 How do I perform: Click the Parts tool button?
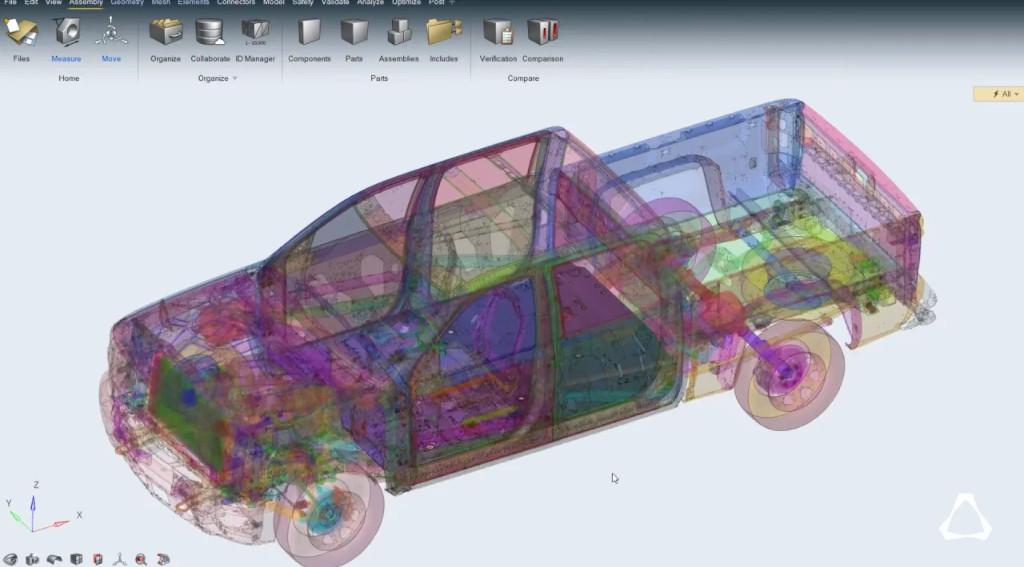pyautogui.click(x=354, y=36)
